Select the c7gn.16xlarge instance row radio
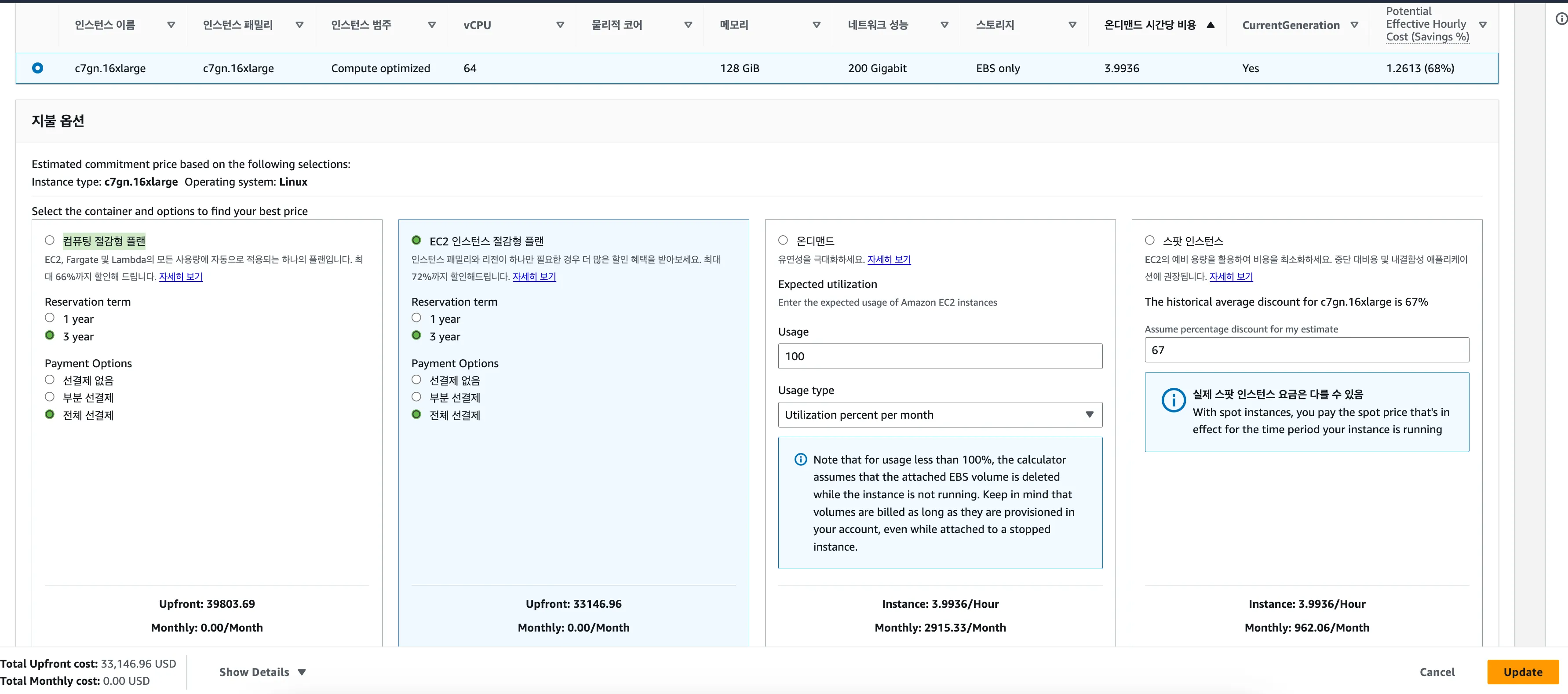Viewport: 1568px width, 694px height. pyautogui.click(x=38, y=68)
